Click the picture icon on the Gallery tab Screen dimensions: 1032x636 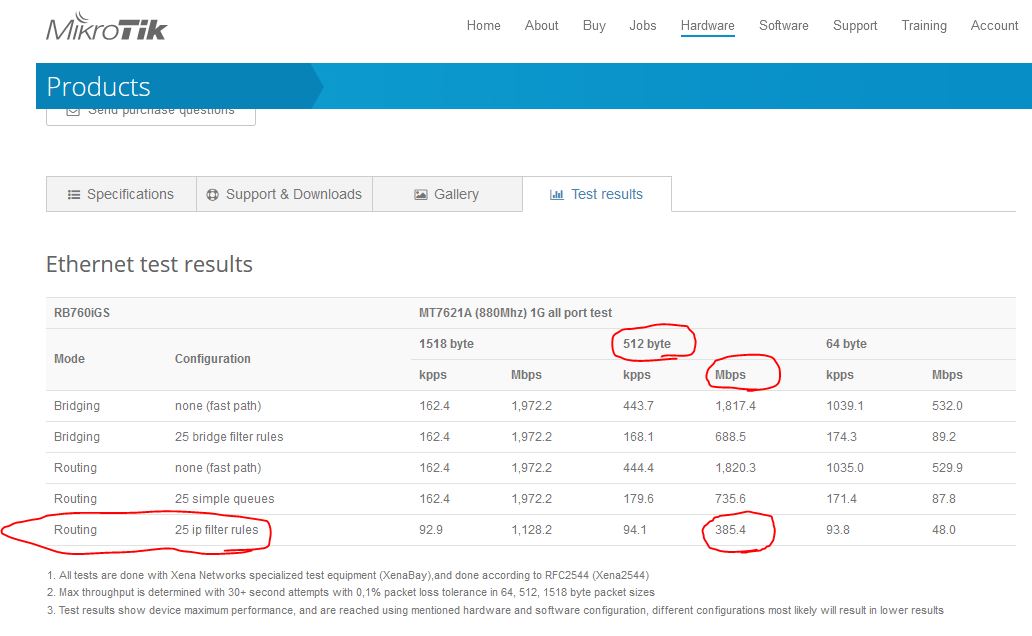[421, 194]
